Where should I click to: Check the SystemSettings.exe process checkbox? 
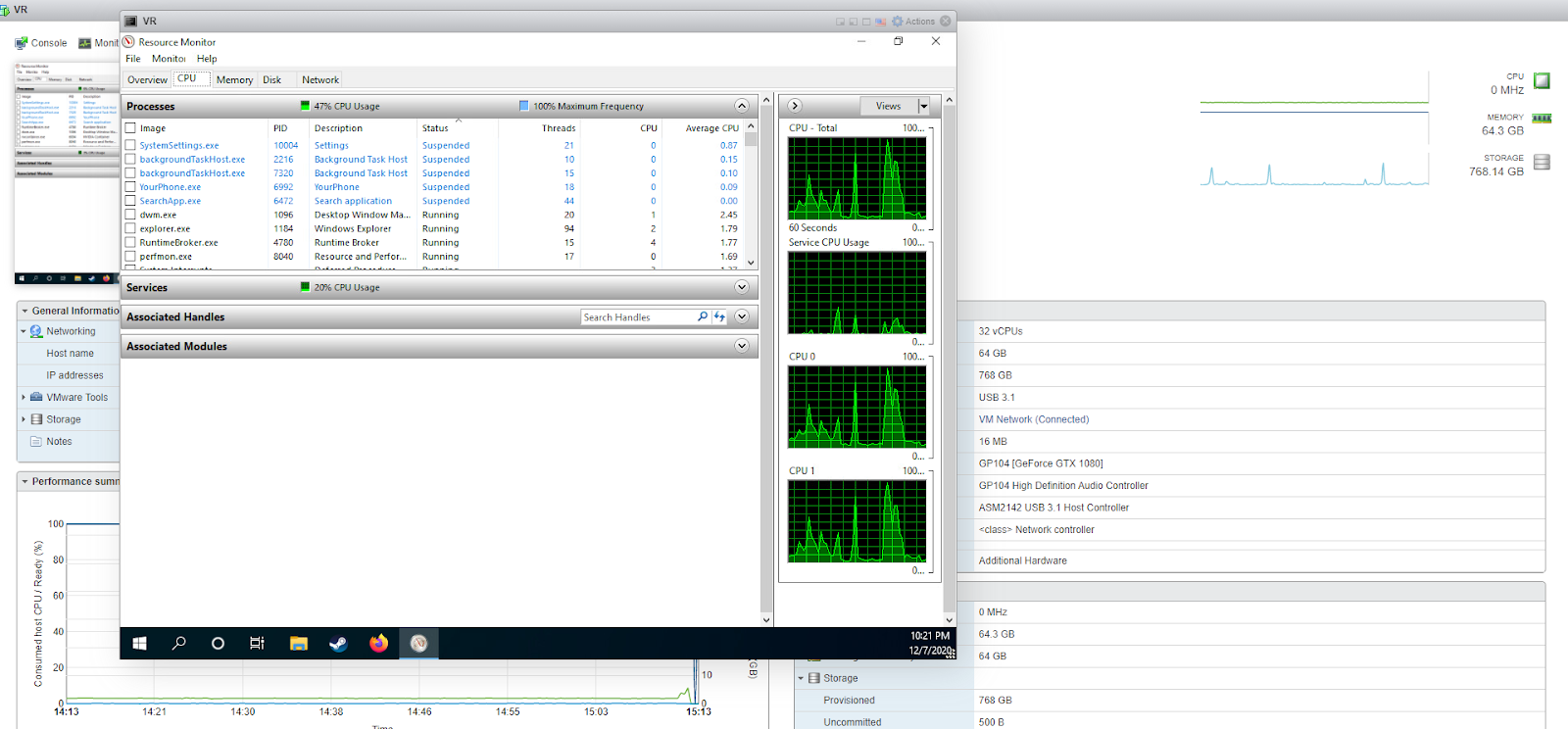(130, 145)
